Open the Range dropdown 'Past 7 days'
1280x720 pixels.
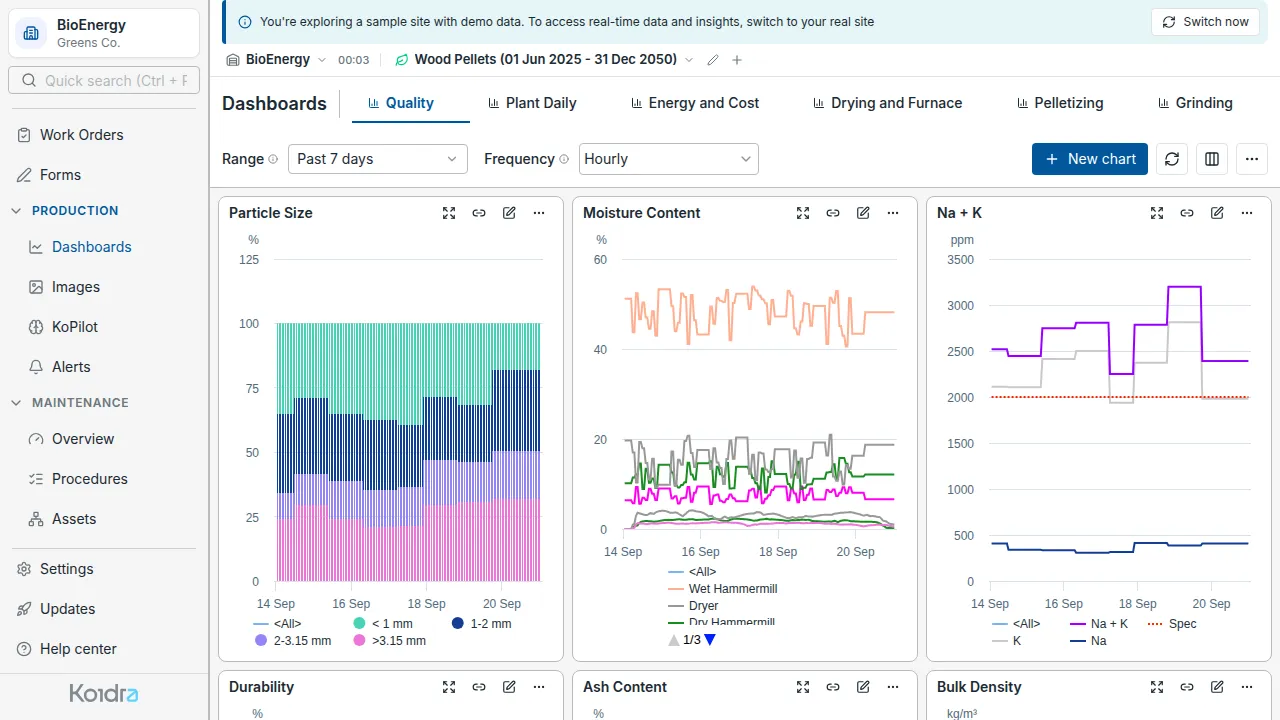tap(378, 159)
